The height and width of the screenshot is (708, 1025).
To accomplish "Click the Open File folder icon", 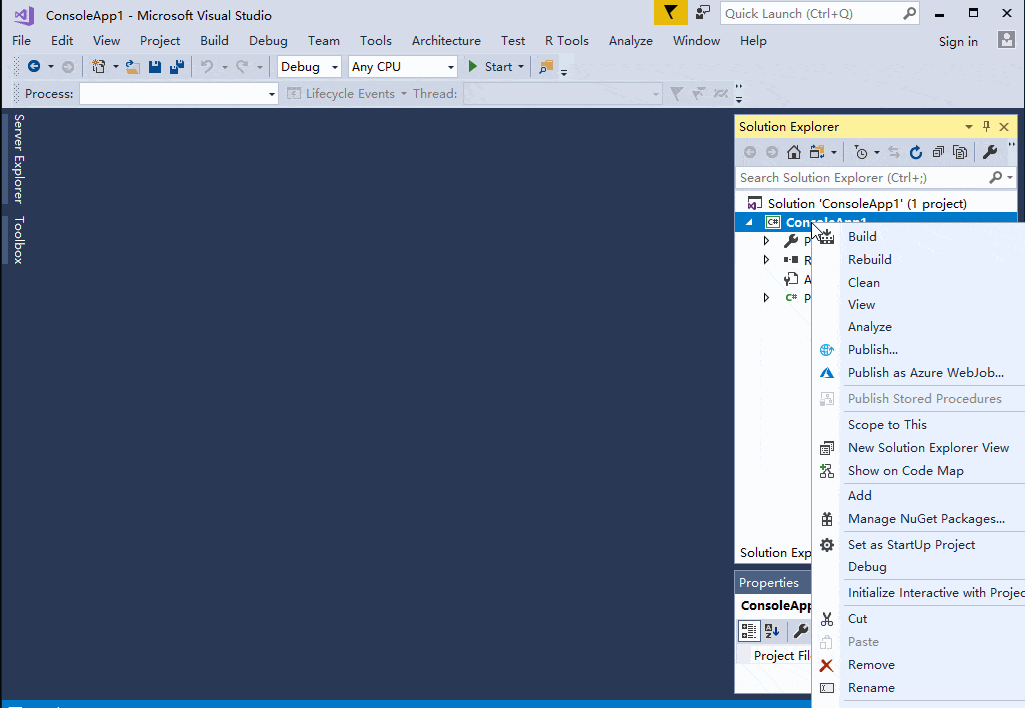I will coord(133,66).
